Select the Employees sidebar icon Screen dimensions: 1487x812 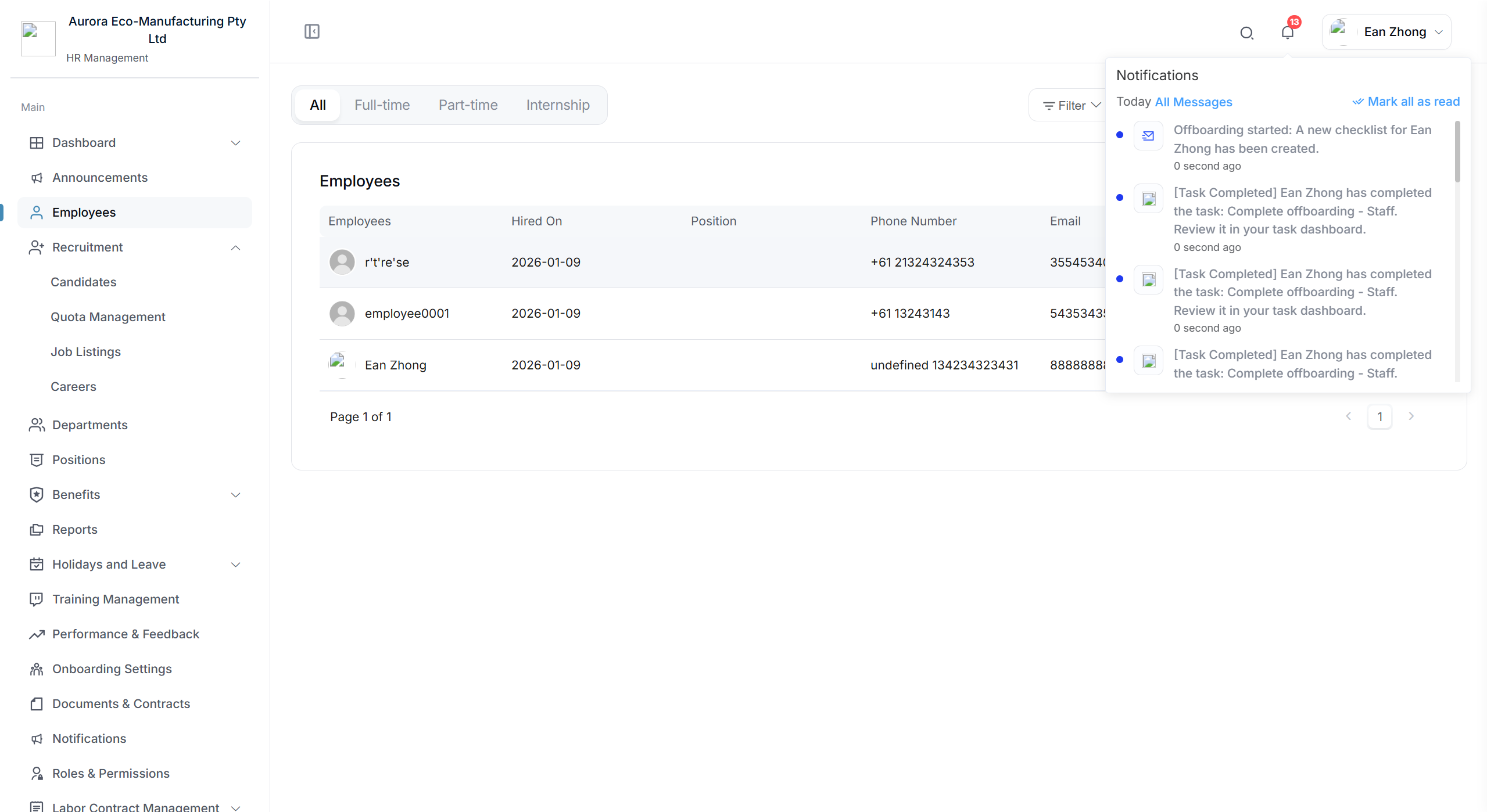click(37, 212)
